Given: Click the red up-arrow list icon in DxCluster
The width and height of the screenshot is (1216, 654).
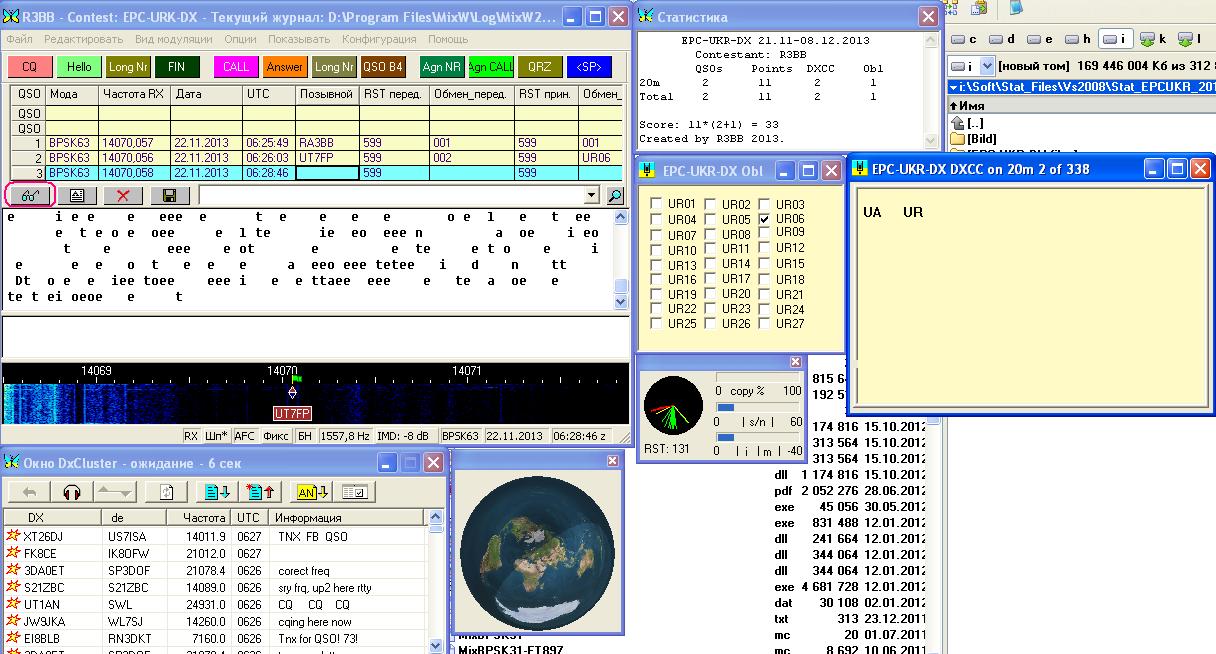Looking at the screenshot, I should (262, 492).
